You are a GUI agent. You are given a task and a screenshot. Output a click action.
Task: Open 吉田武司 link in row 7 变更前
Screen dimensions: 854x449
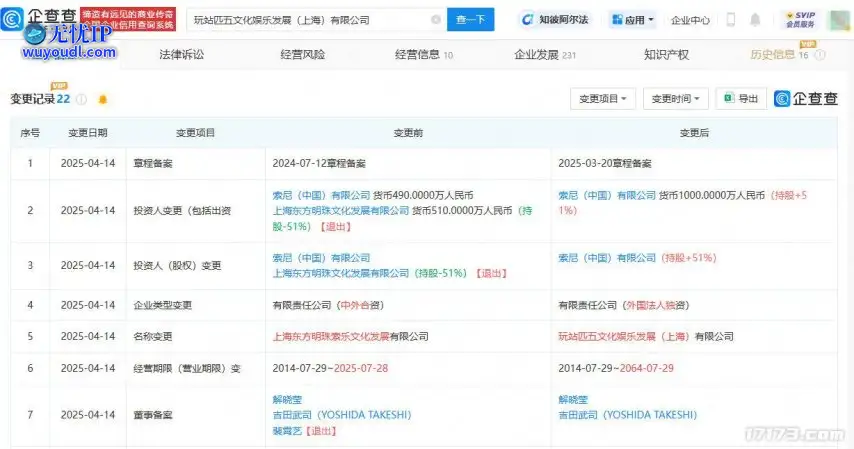[341, 415]
